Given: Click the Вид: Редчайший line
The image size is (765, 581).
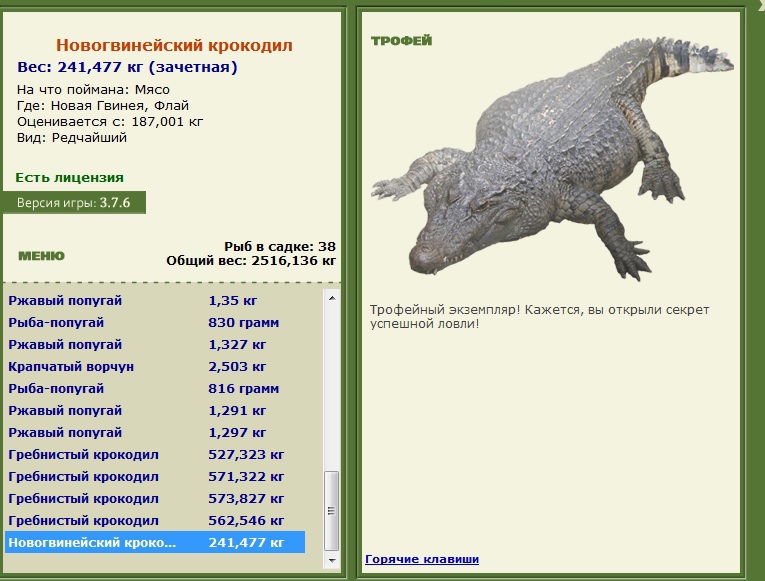Looking at the screenshot, I should click(x=72, y=138).
